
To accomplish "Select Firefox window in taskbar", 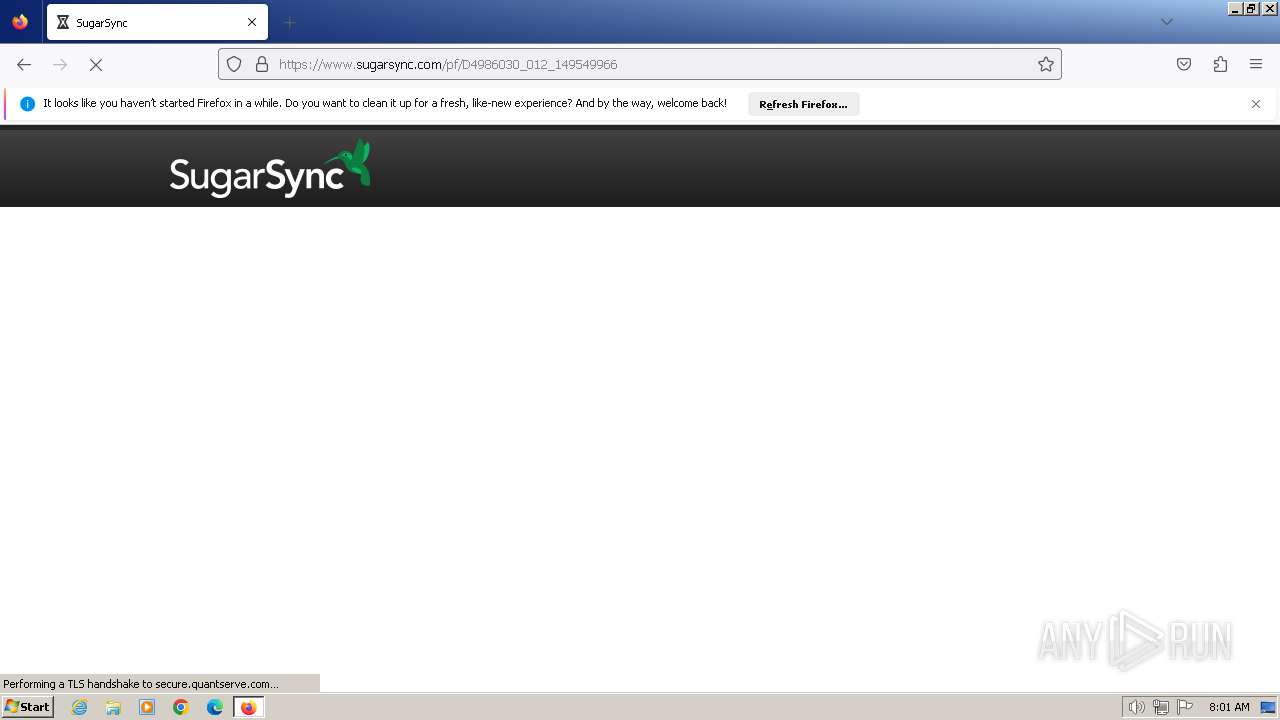I will 248,707.
